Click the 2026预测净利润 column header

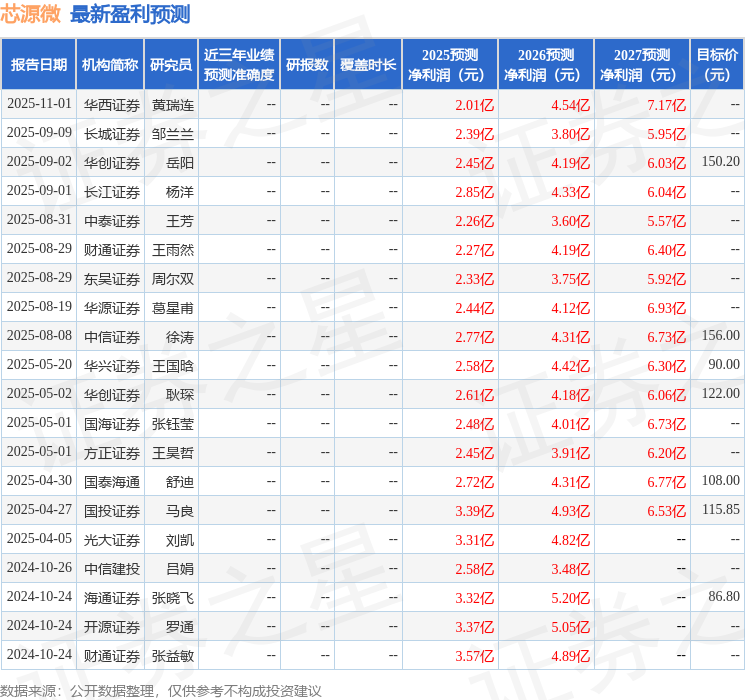(546, 65)
